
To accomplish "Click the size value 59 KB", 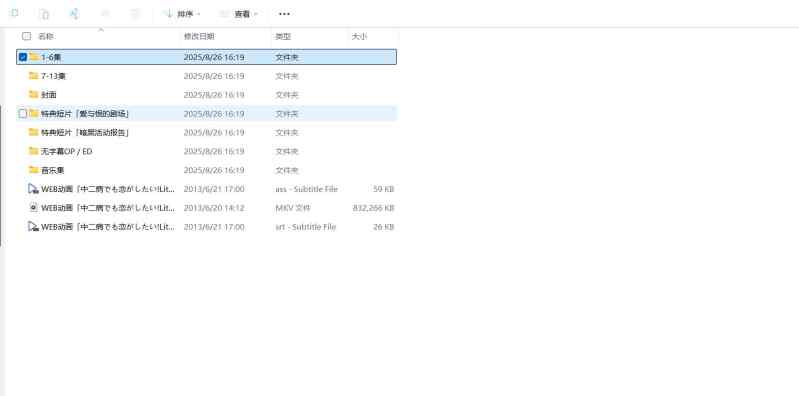I will [384, 189].
